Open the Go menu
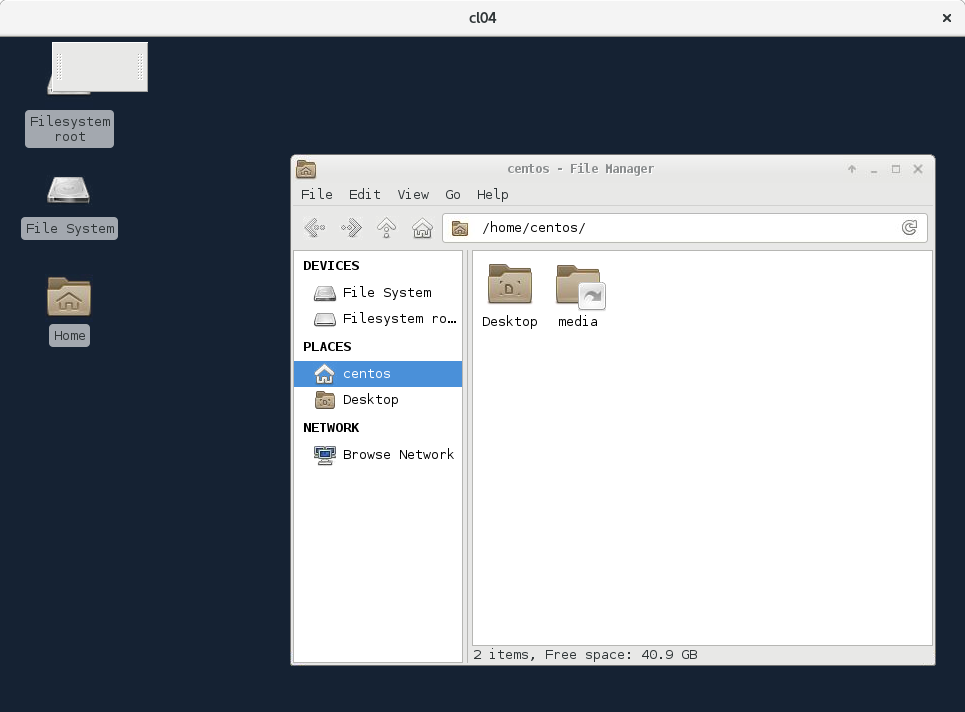Image resolution: width=965 pixels, height=712 pixels. coord(452,194)
